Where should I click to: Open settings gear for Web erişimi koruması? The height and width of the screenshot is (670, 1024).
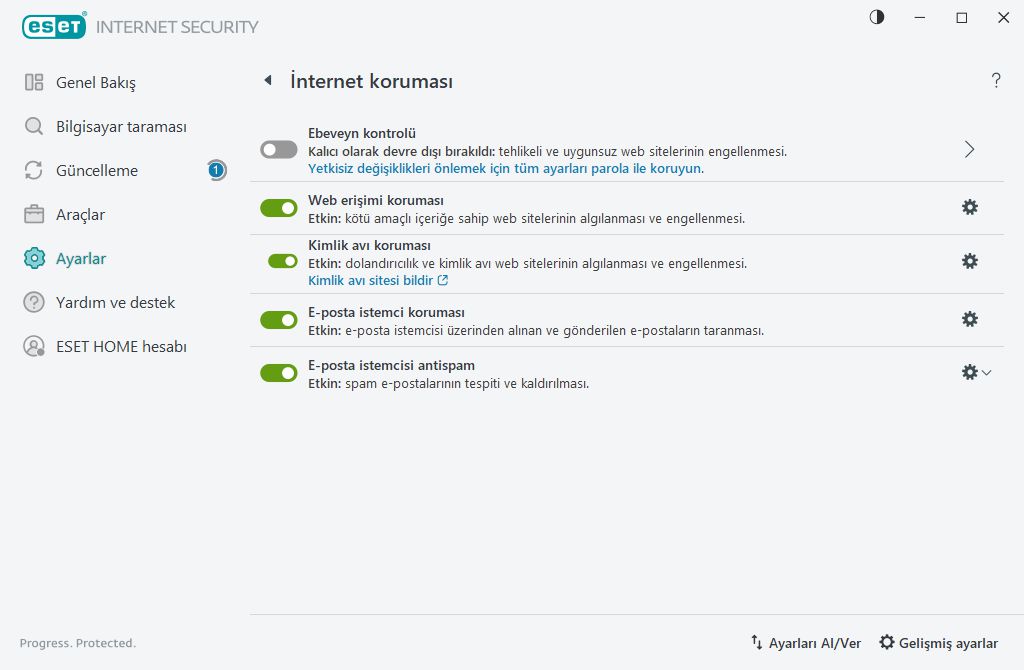tap(969, 207)
